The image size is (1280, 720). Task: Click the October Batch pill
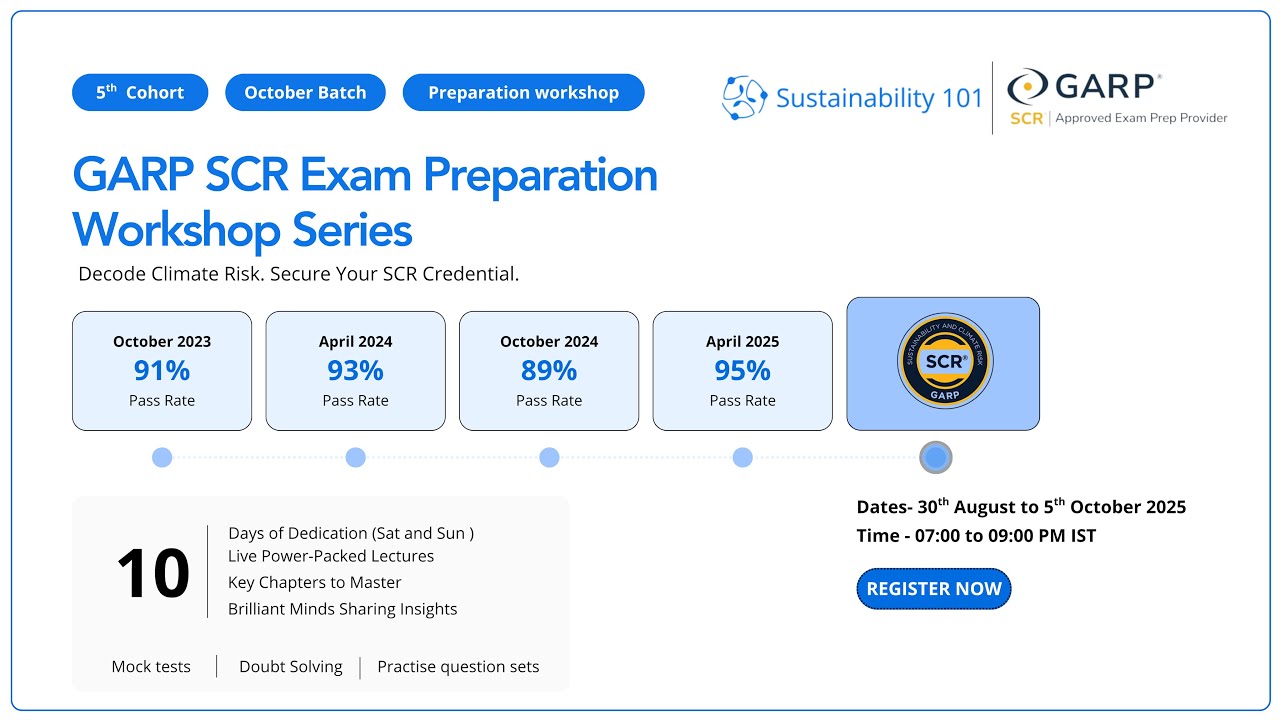[305, 92]
